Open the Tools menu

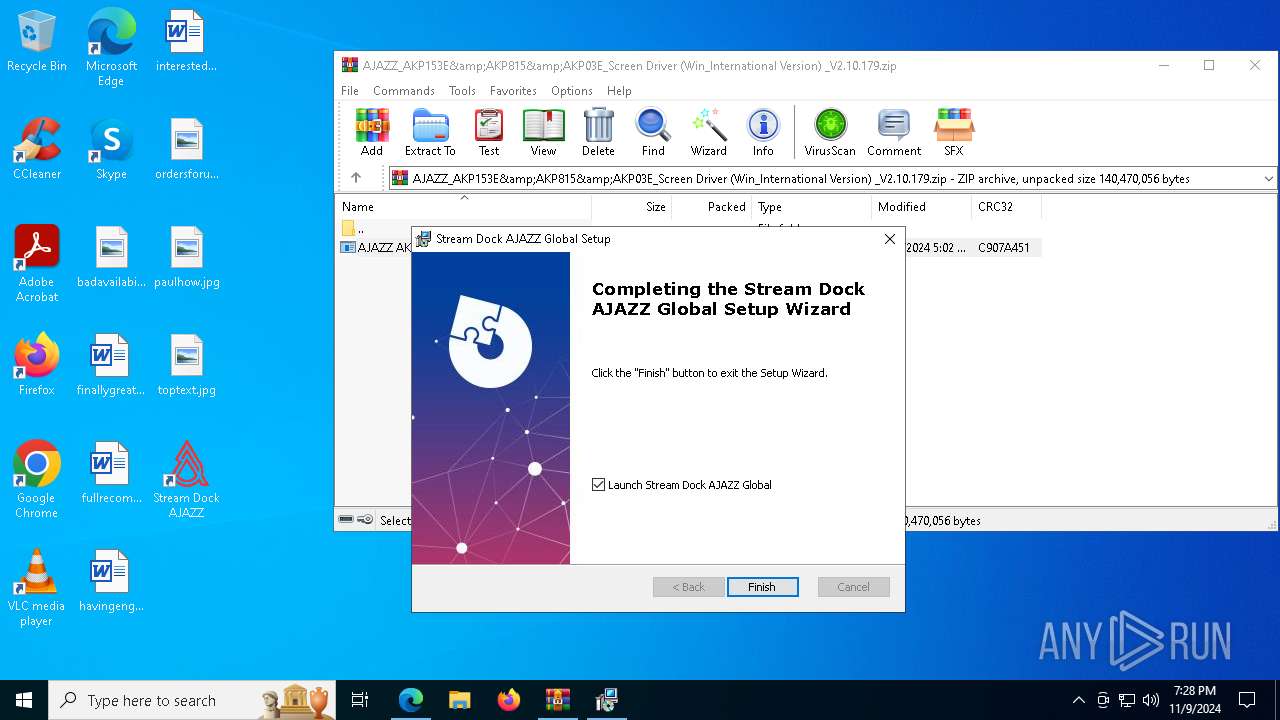pyautogui.click(x=462, y=91)
